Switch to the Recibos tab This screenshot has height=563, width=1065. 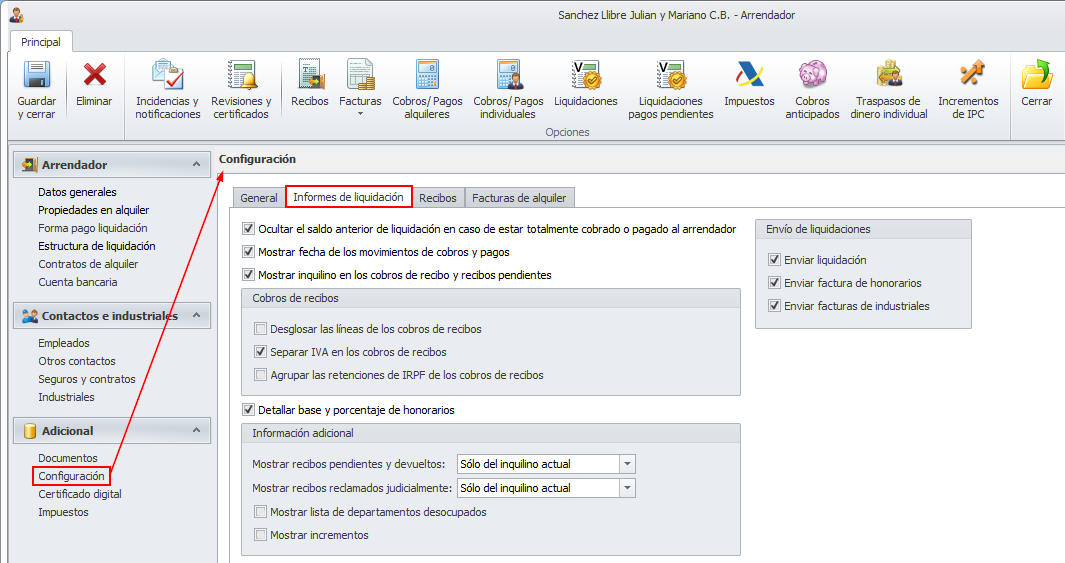[437, 198]
